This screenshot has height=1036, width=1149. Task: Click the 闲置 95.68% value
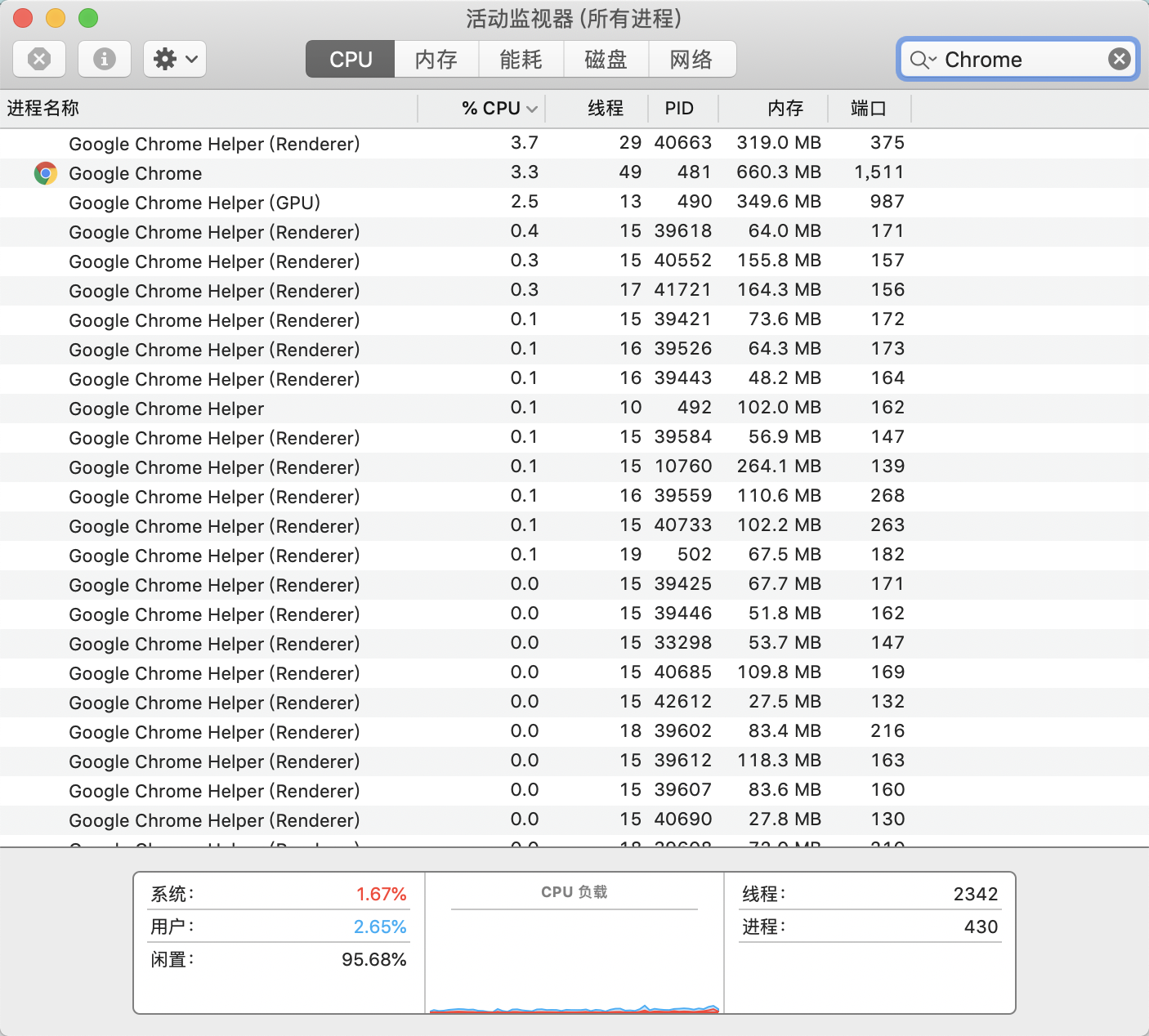(x=374, y=959)
